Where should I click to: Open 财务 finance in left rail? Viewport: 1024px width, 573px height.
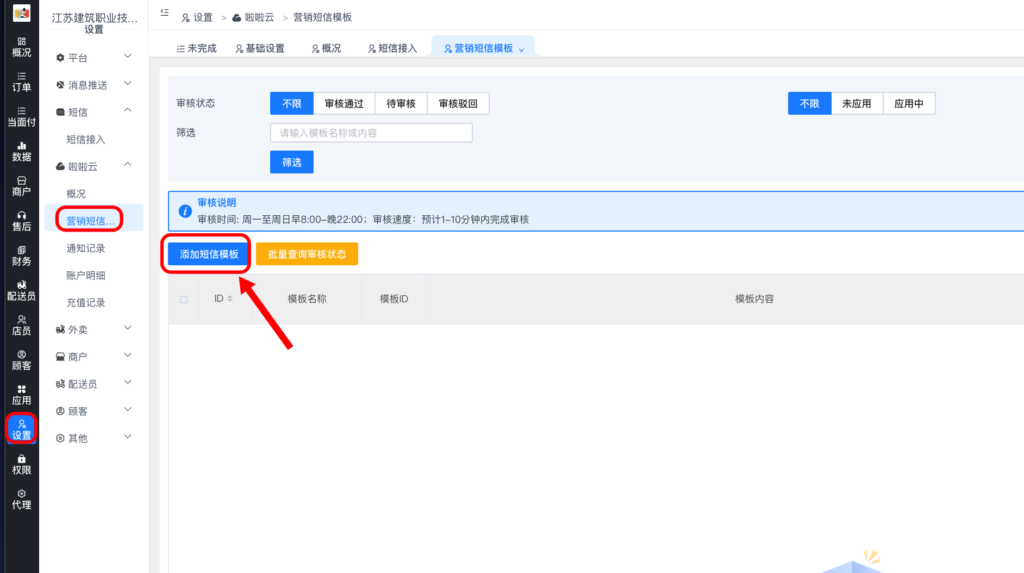(22, 255)
